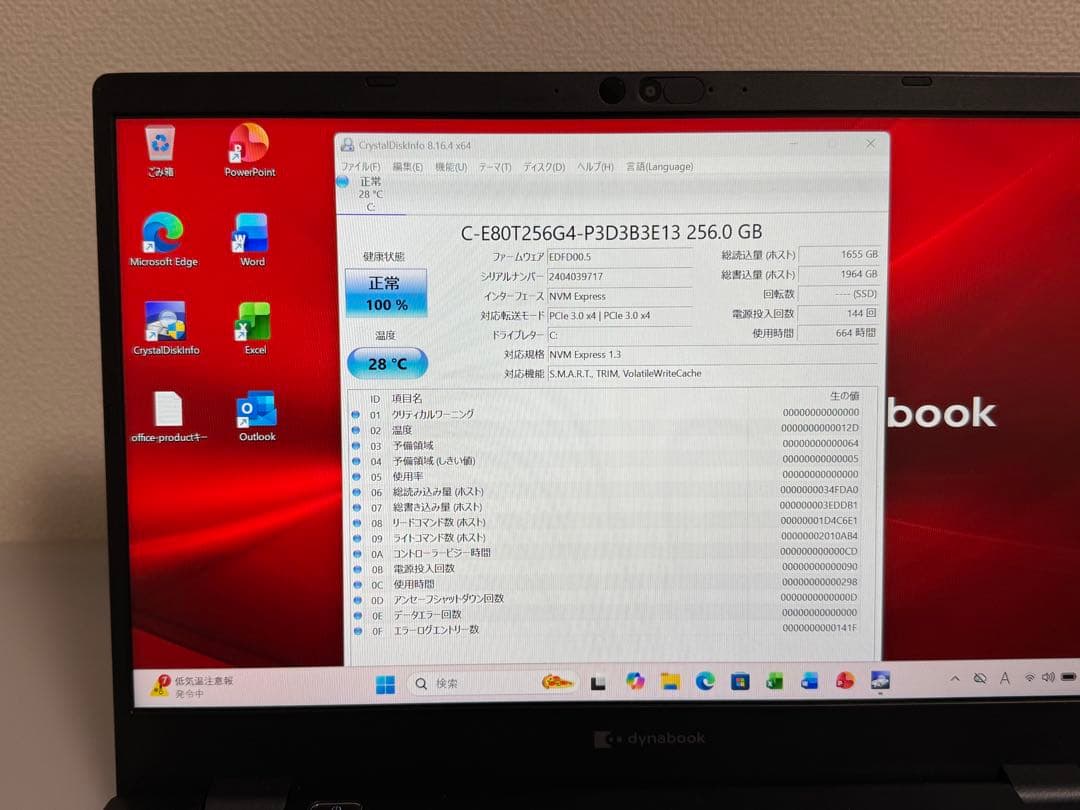
Task: Open PowerPoint from the desktop
Action: click(x=247, y=146)
